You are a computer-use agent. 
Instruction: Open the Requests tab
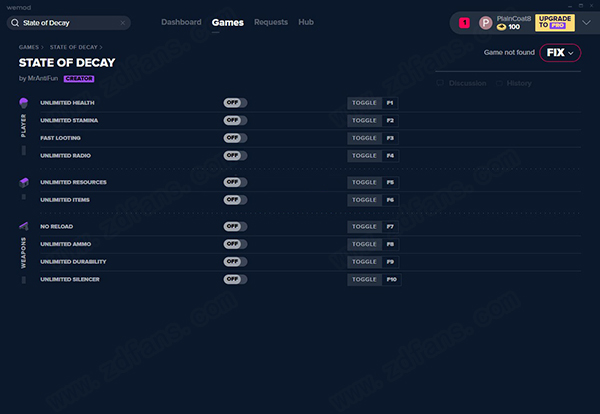tap(271, 22)
